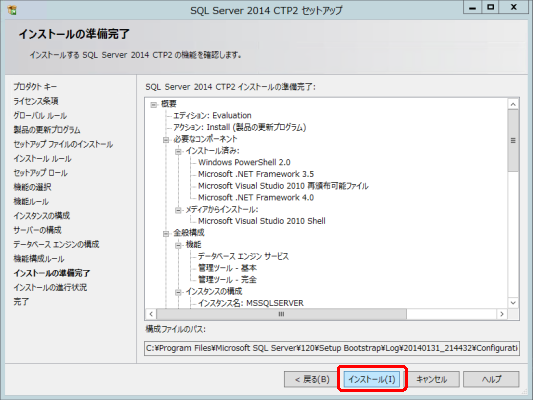
Task: Select the サーバーの構成 step
Action: [x=37, y=230]
